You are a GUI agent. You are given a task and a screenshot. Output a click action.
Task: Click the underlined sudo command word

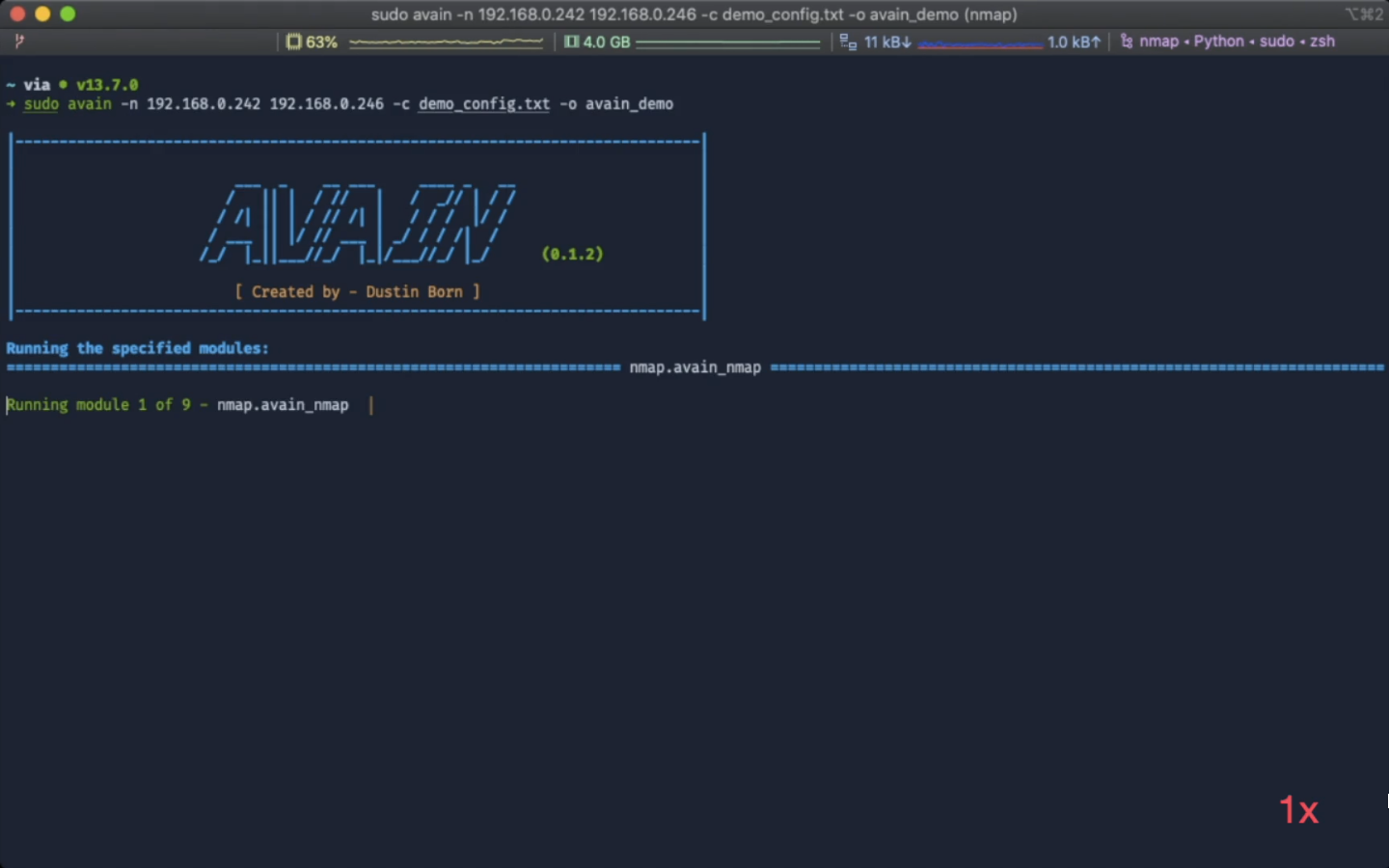coord(41,104)
